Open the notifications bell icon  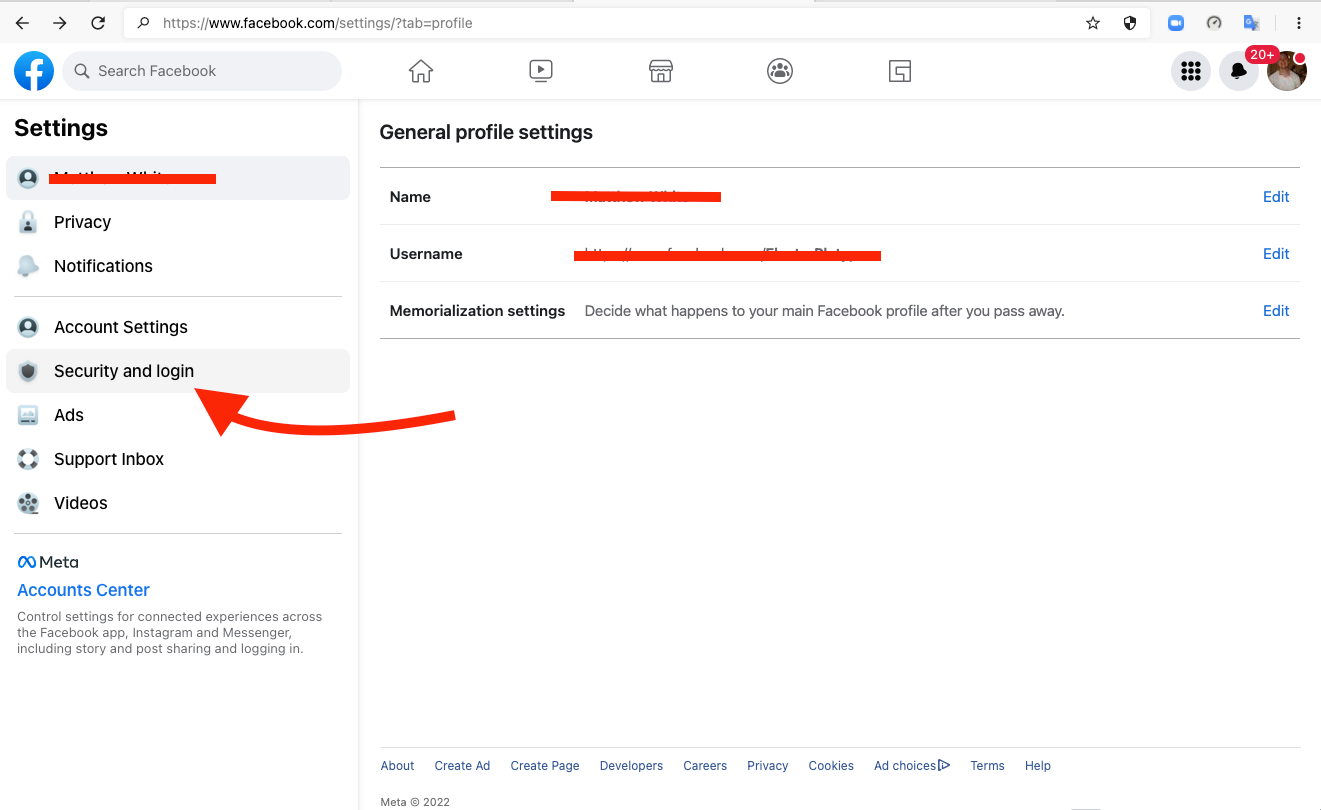pyautogui.click(x=1238, y=71)
